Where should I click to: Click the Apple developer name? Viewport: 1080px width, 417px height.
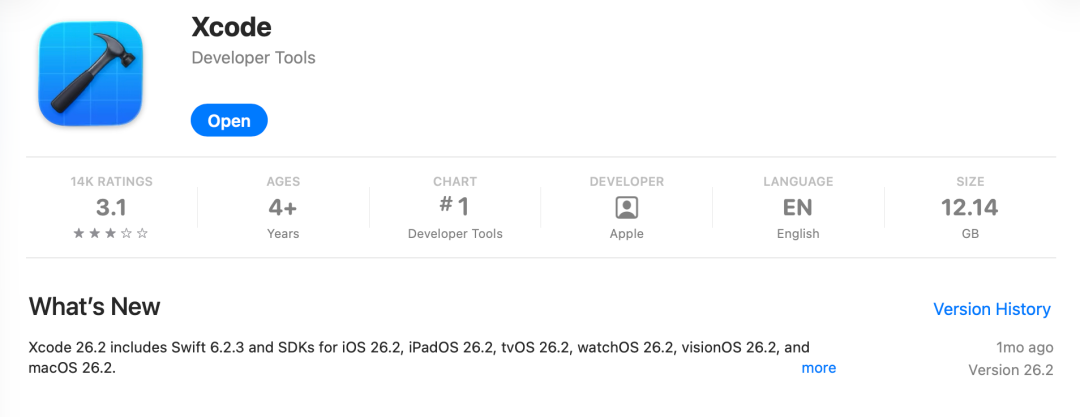pos(627,234)
